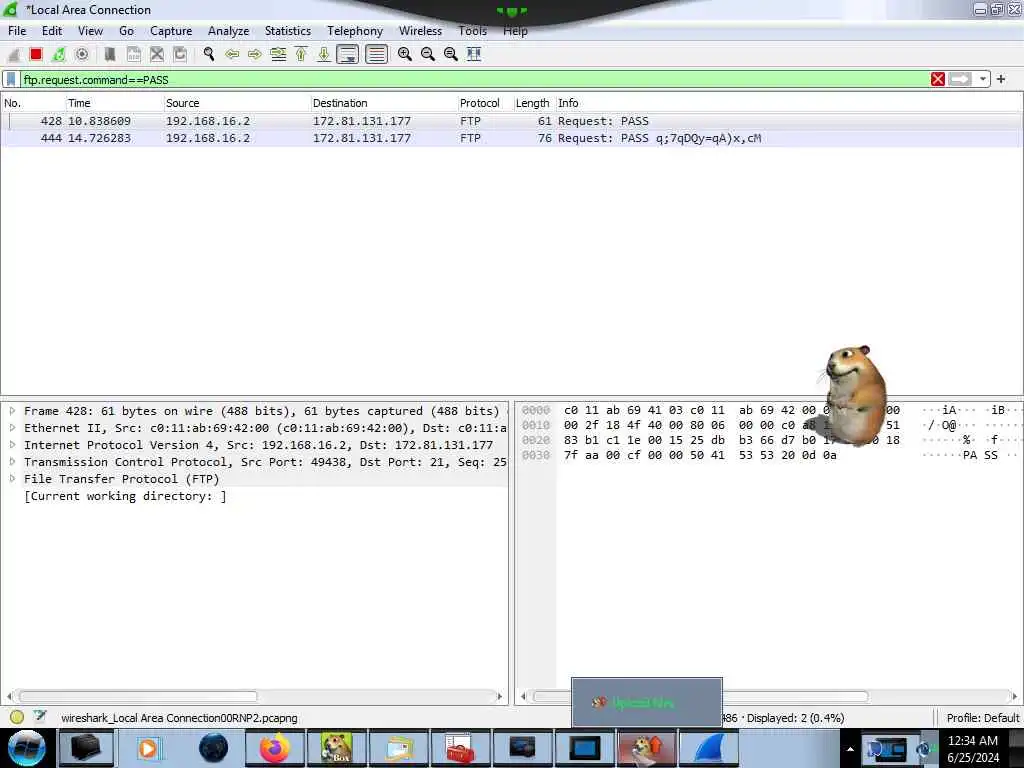Click the Profile: Default status entry
Image resolution: width=1024 pixels, height=768 pixels.
[x=982, y=718]
